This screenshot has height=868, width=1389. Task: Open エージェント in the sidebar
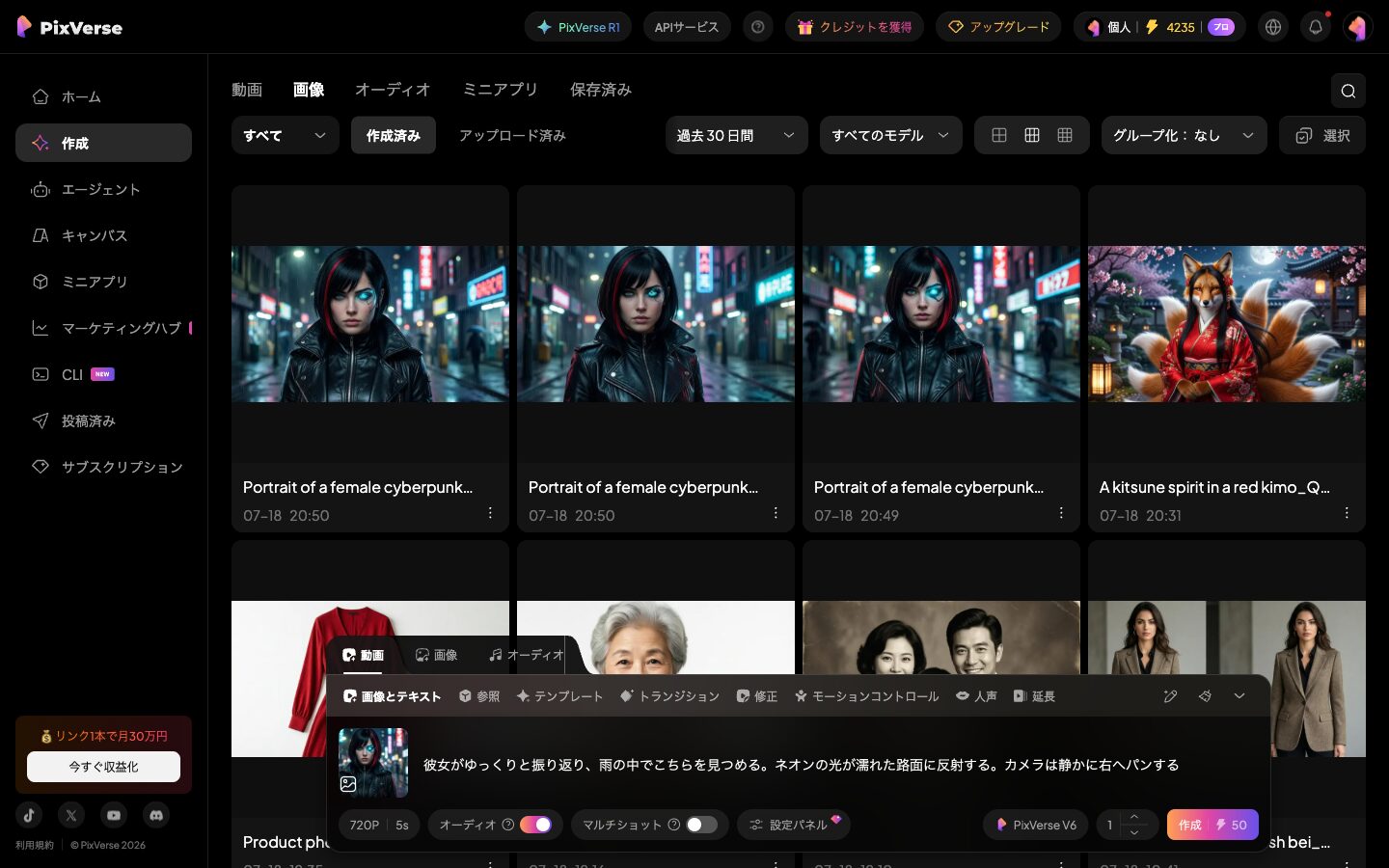tap(103, 189)
